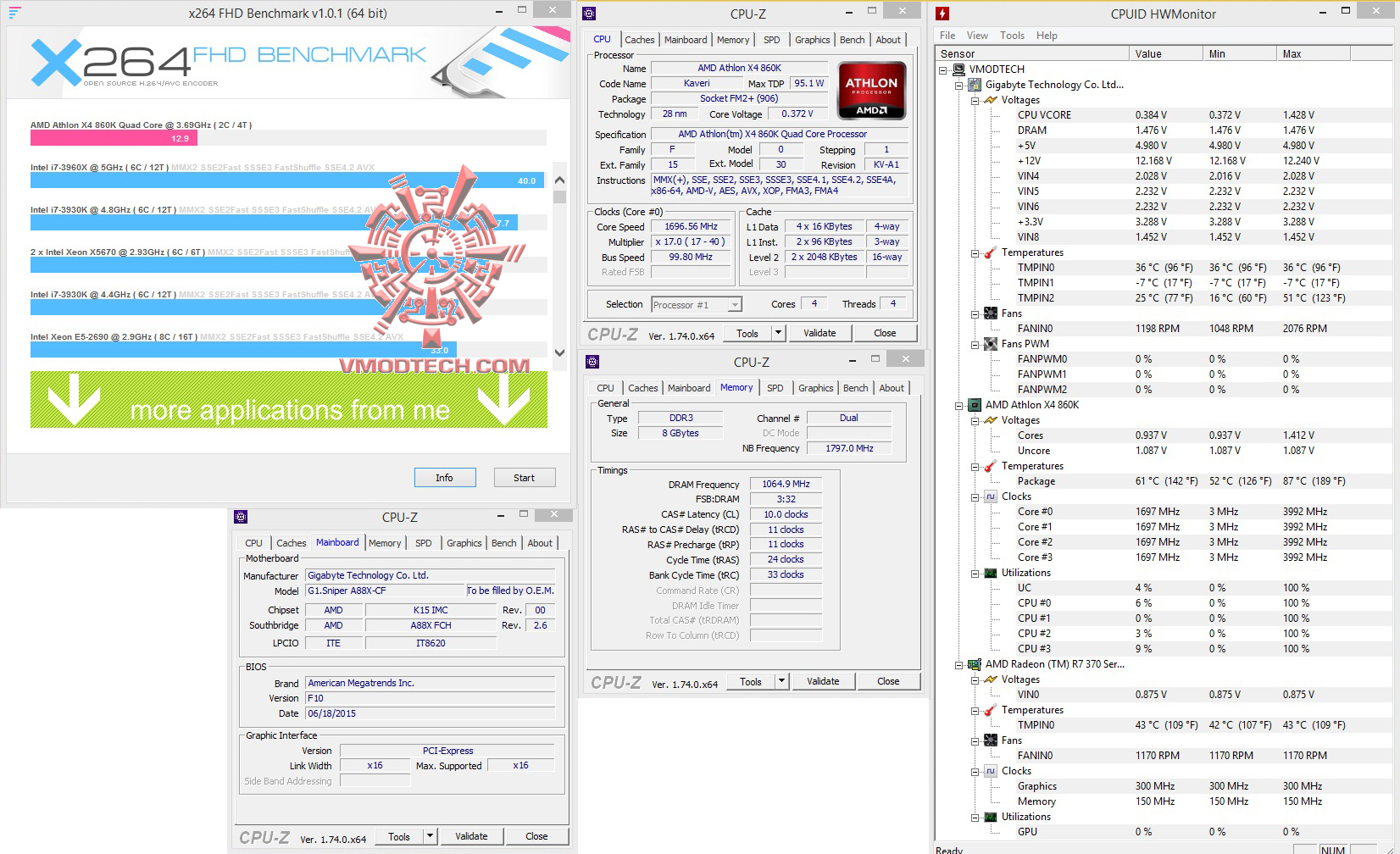Click the title bar icon of the CPU-Z memory timings window
The width and height of the screenshot is (1400, 854).
(592, 362)
